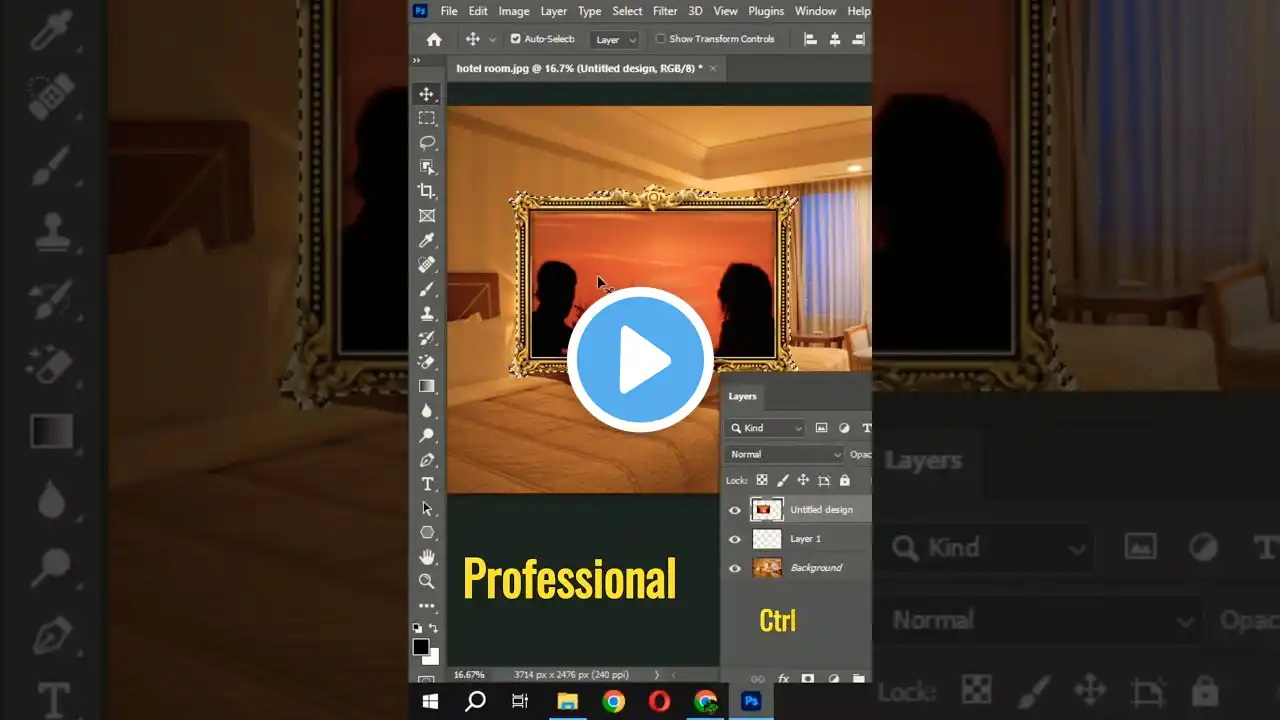1280x720 pixels.
Task: Enable Show Transform Controls checkbox
Action: pyautogui.click(x=660, y=39)
